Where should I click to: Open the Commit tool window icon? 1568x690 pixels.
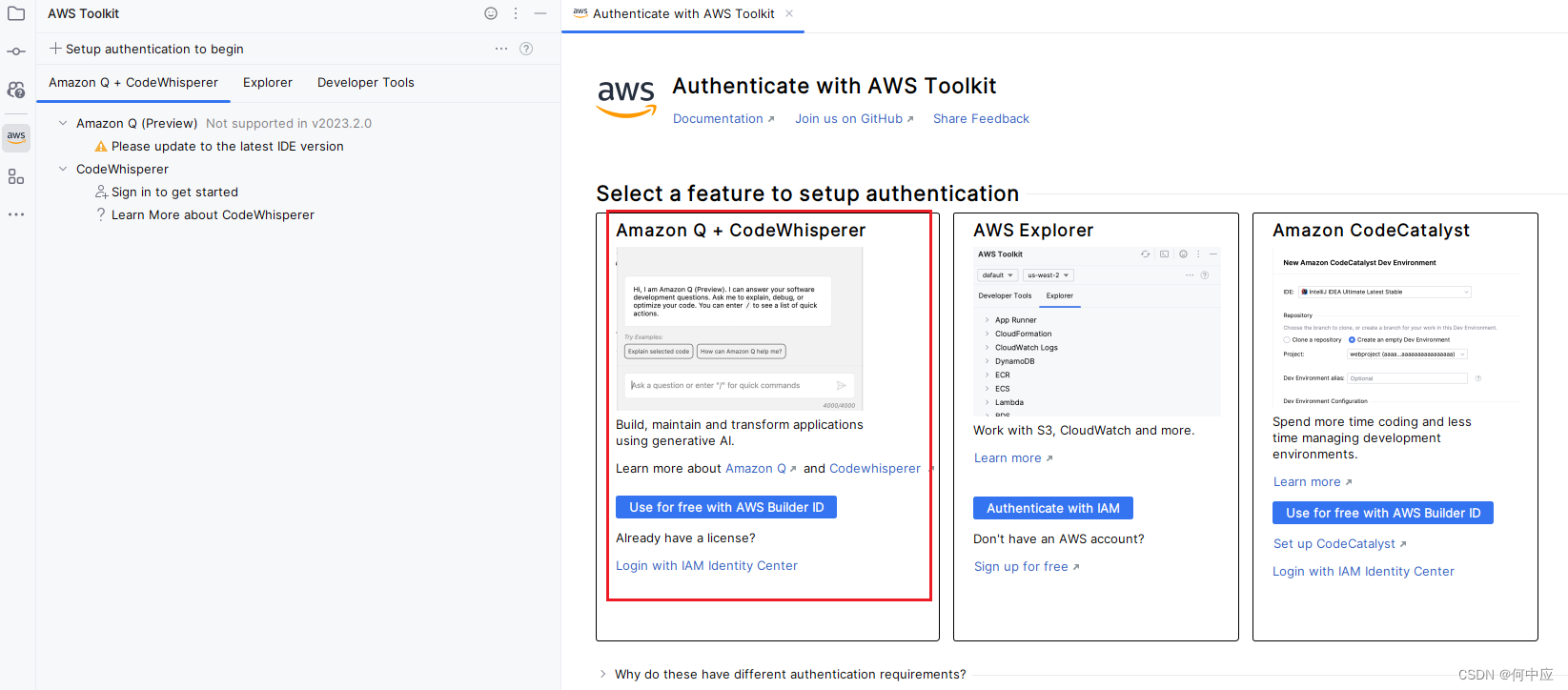(x=16, y=51)
